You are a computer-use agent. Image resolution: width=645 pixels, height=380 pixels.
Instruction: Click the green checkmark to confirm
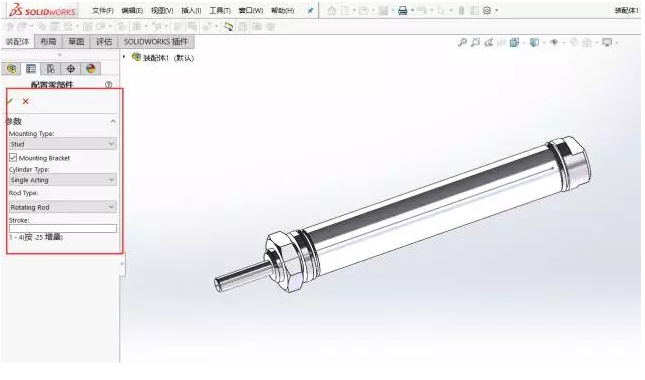pyautogui.click(x=10, y=101)
